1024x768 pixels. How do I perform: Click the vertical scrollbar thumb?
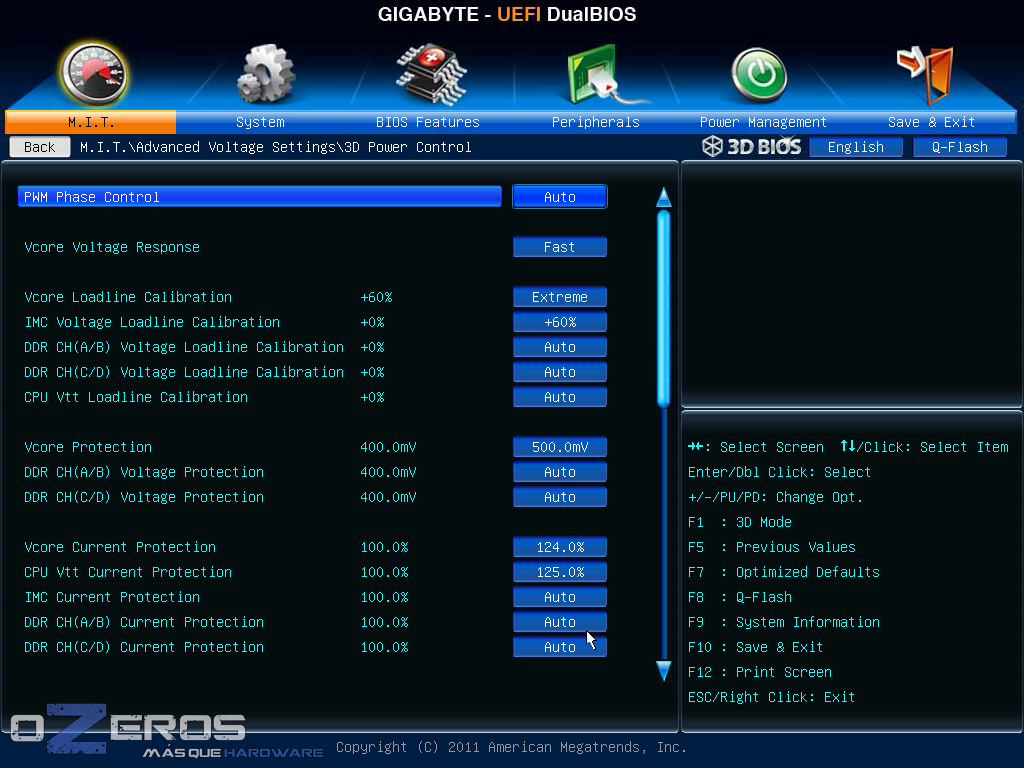click(663, 305)
